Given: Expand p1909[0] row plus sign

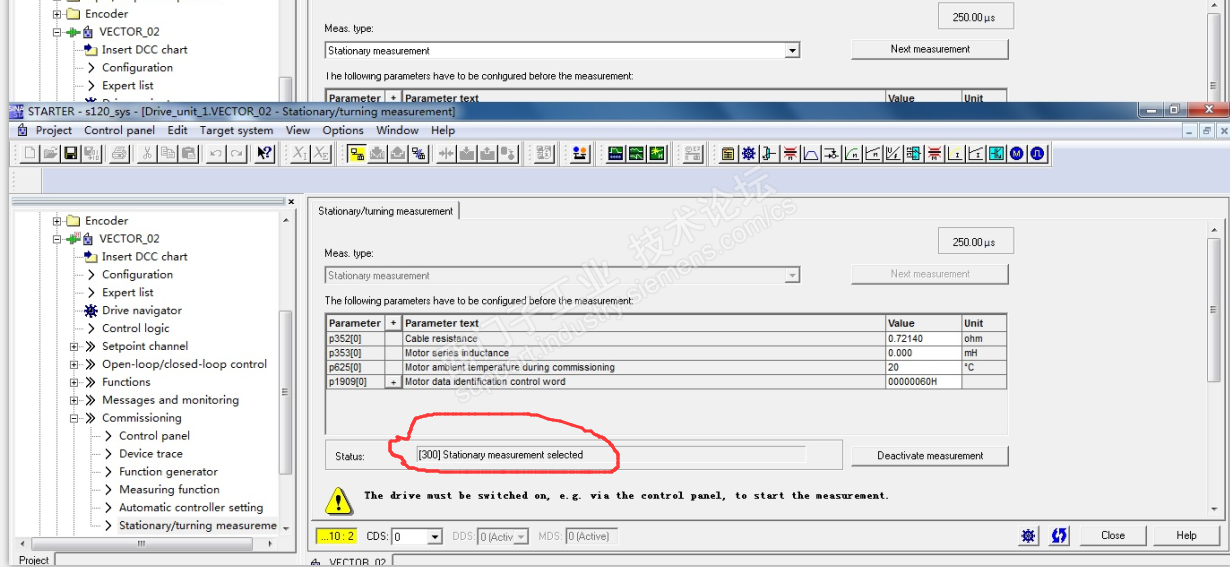Looking at the screenshot, I should [x=393, y=382].
